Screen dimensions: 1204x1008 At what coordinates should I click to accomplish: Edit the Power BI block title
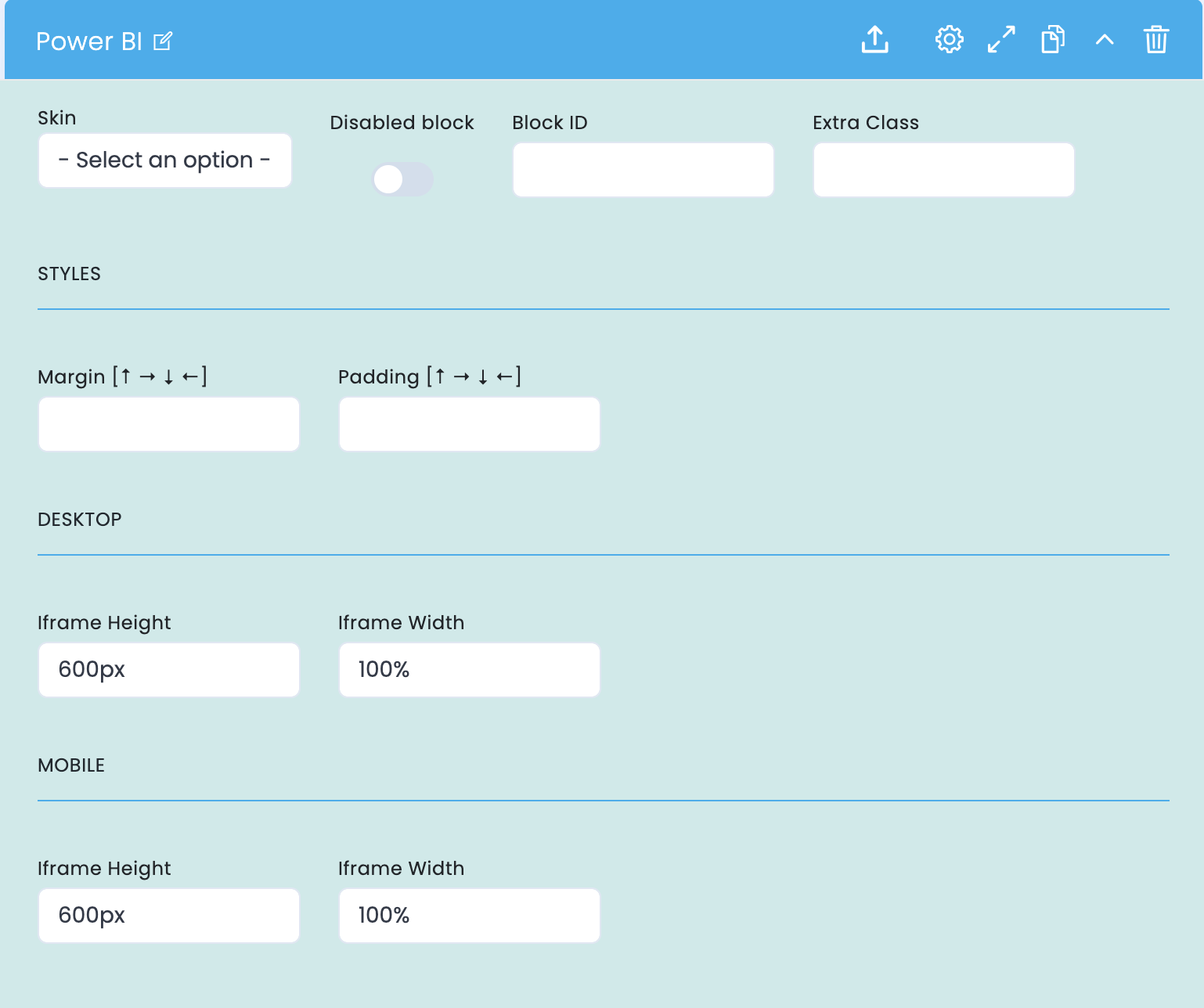pyautogui.click(x=163, y=41)
